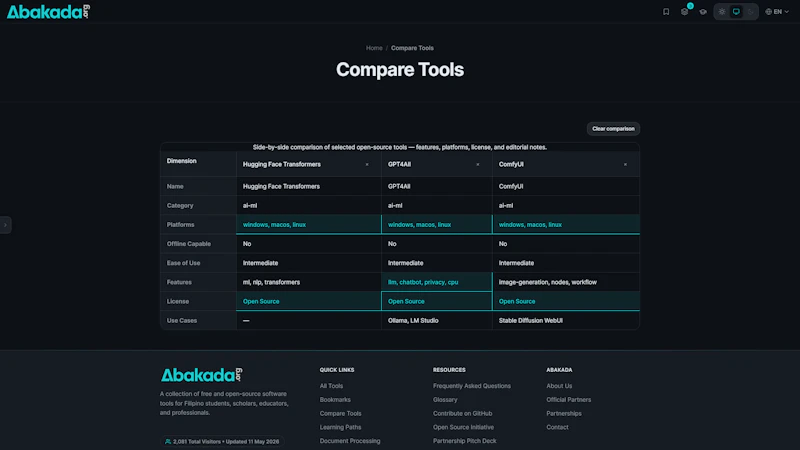Screen dimensions: 800x450
Task: Click the footer Abakada logo
Action: tap(202, 375)
